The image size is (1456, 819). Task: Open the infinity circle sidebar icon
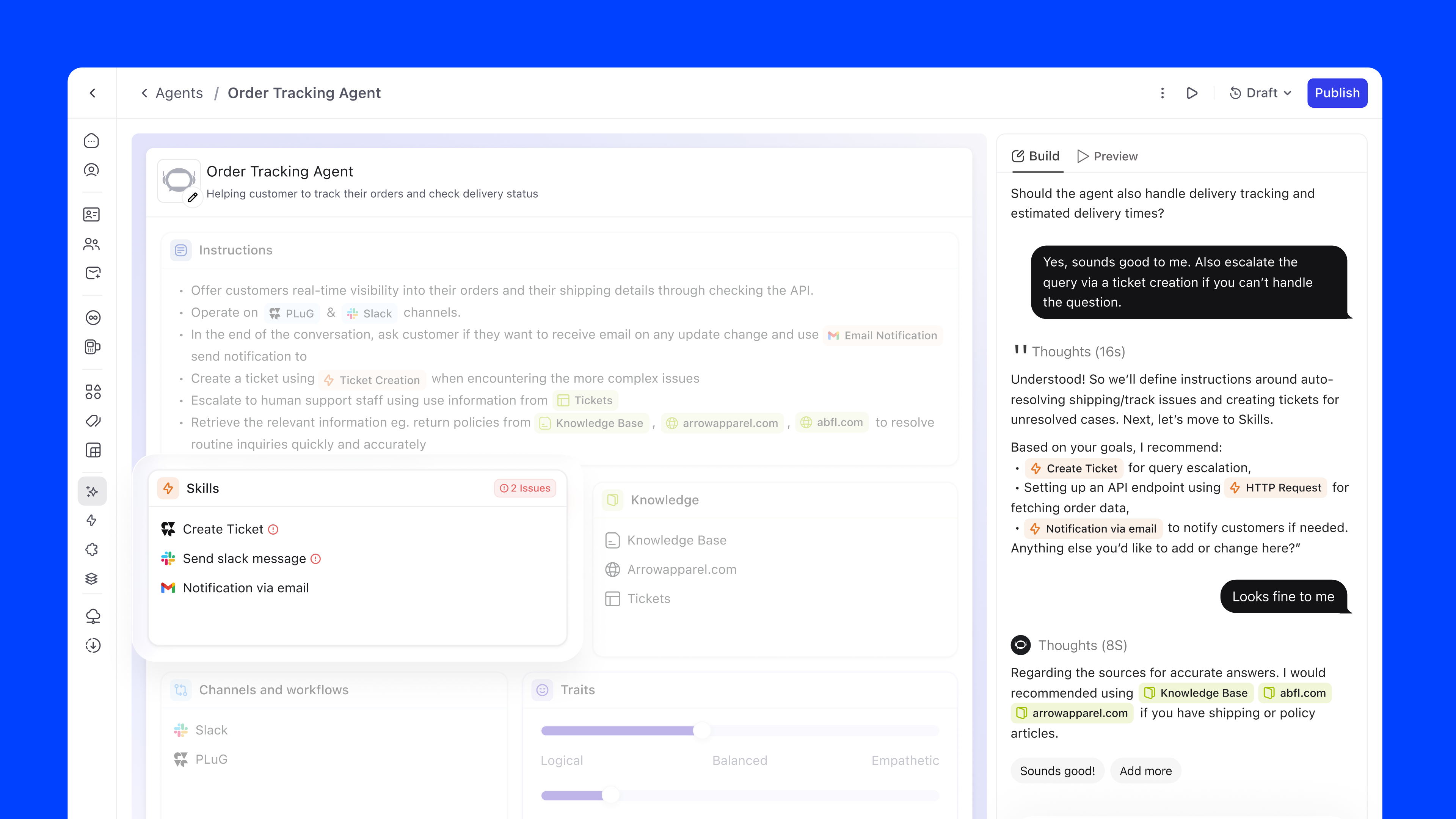tap(93, 318)
